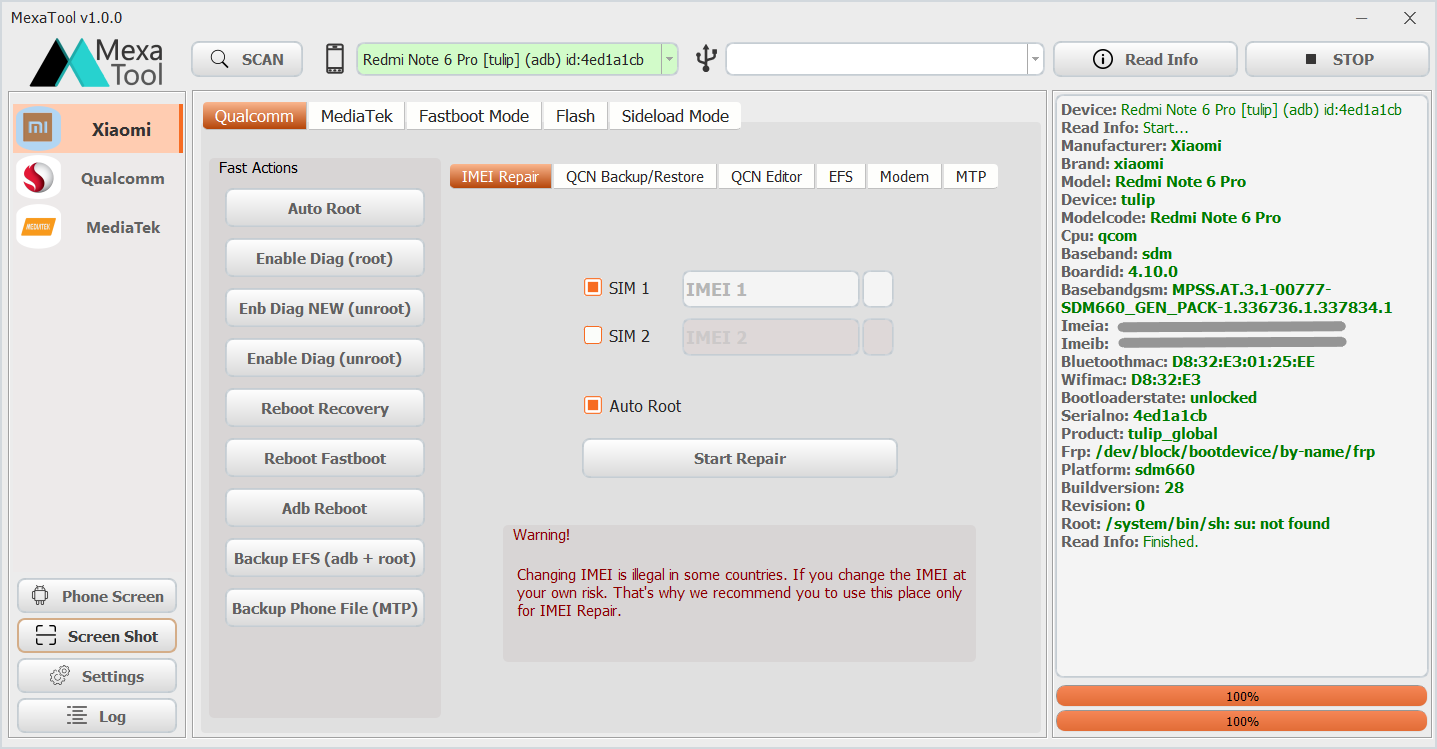Image resolution: width=1437 pixels, height=749 pixels.
Task: Click the USB port icon
Action: pos(707,59)
